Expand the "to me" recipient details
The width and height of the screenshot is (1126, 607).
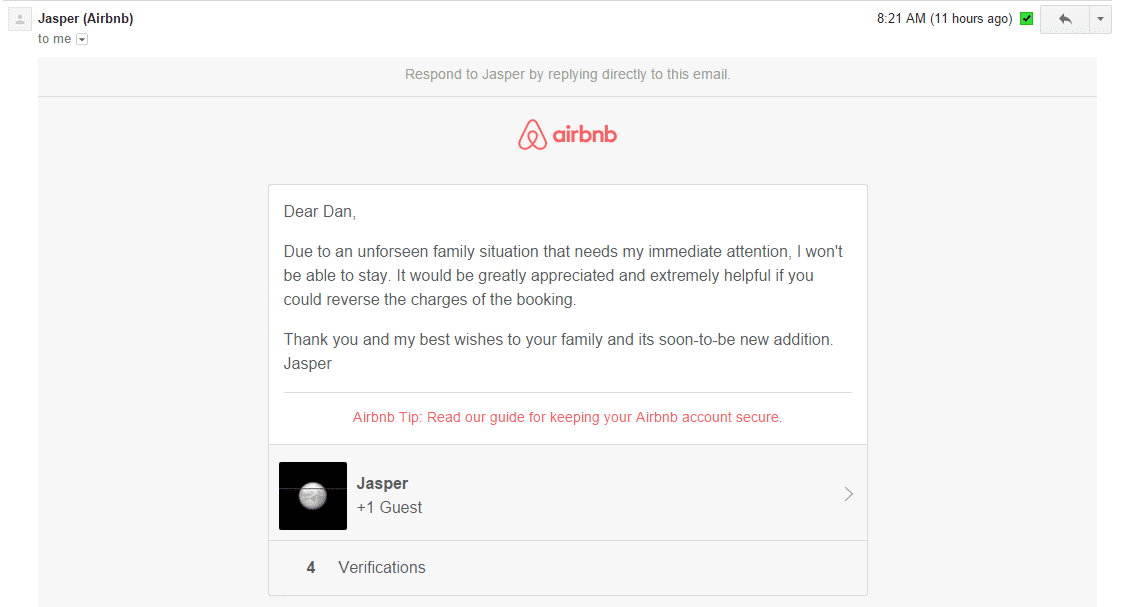[x=81, y=38]
